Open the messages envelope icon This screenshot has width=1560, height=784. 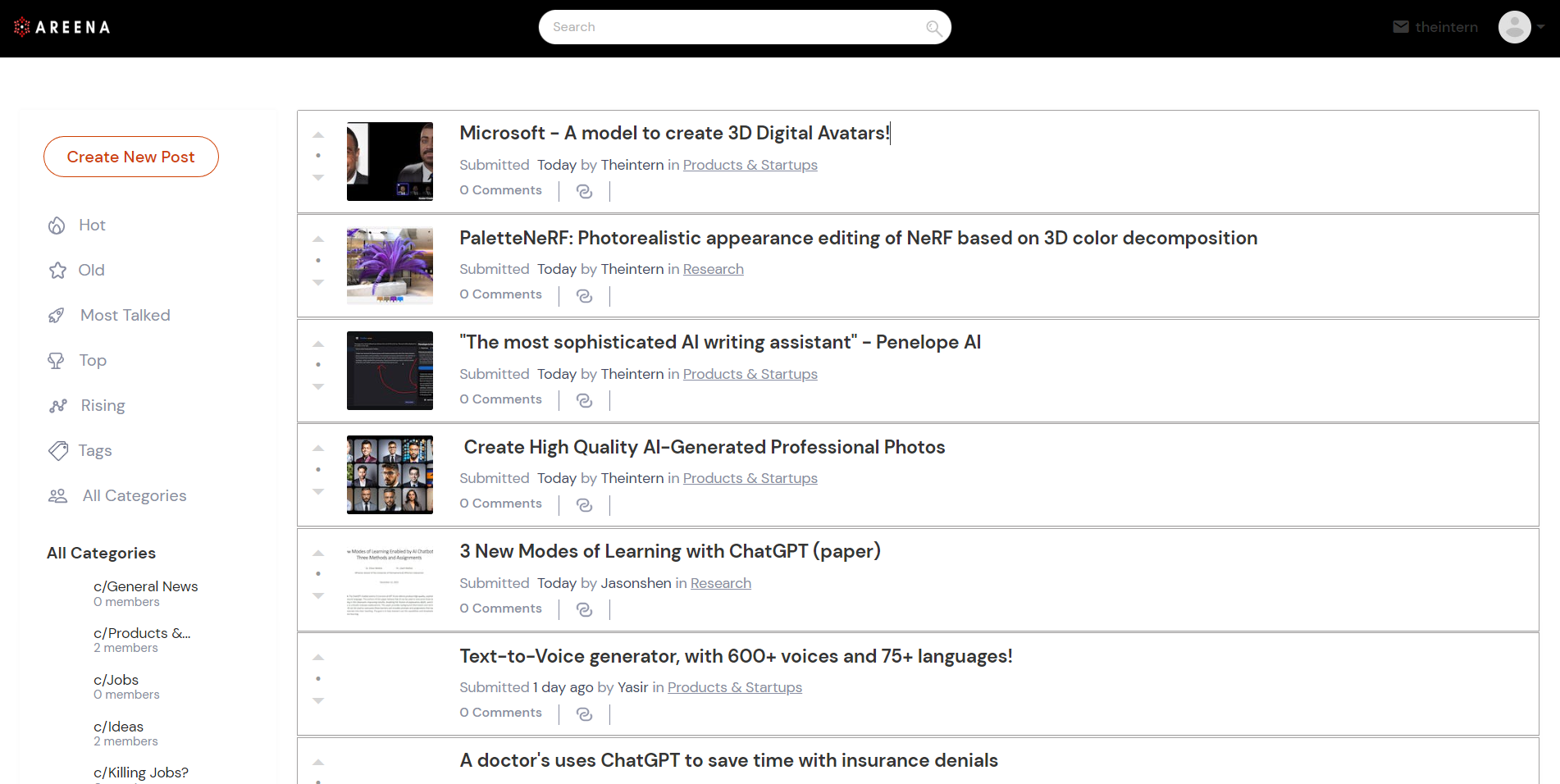tap(1401, 27)
